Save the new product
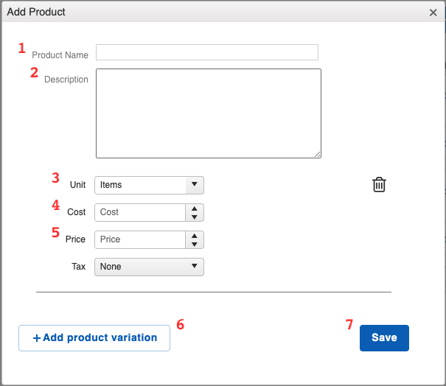This screenshot has width=446, height=386. (384, 338)
